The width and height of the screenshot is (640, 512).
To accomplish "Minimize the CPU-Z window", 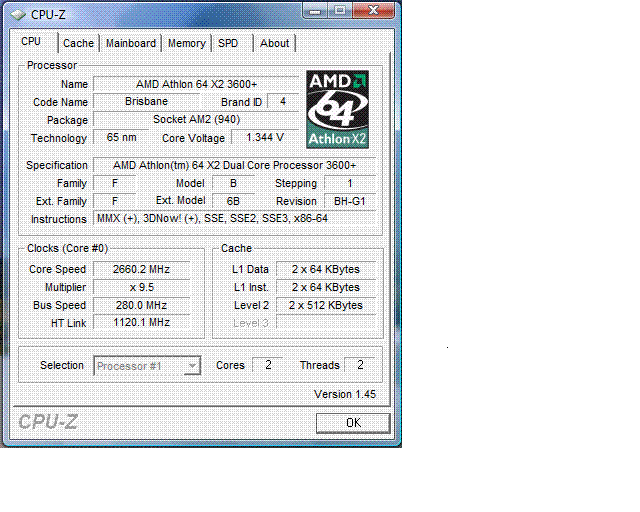I will 315,11.
